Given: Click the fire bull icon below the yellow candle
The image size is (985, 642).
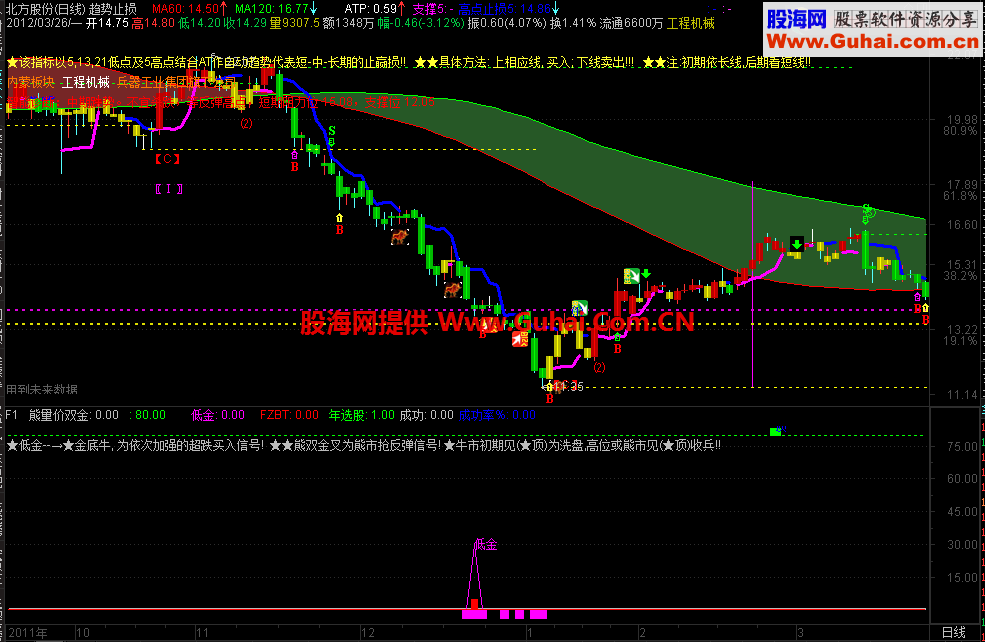Looking at the screenshot, I should point(452,290).
